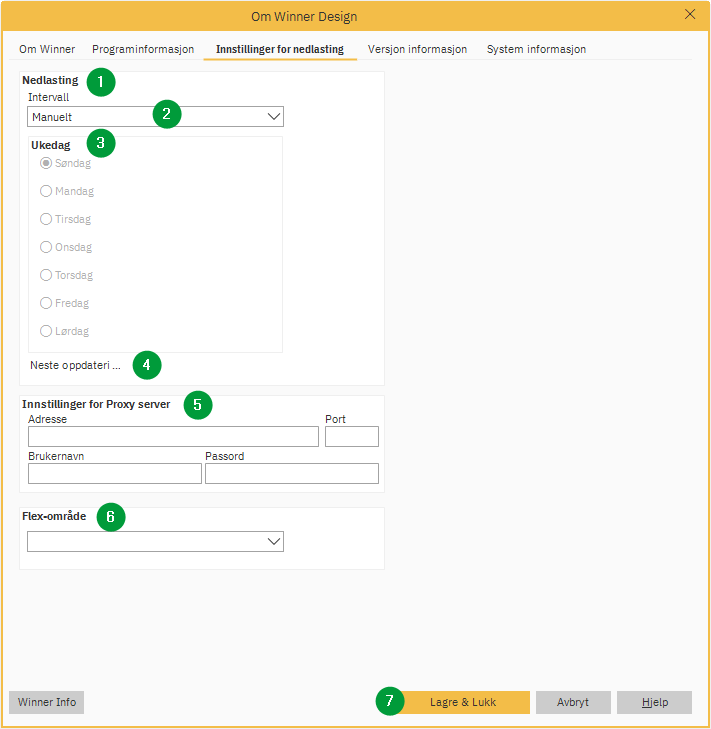711x729 pixels.
Task: Open the Programinformasjon tab
Action: point(143,49)
